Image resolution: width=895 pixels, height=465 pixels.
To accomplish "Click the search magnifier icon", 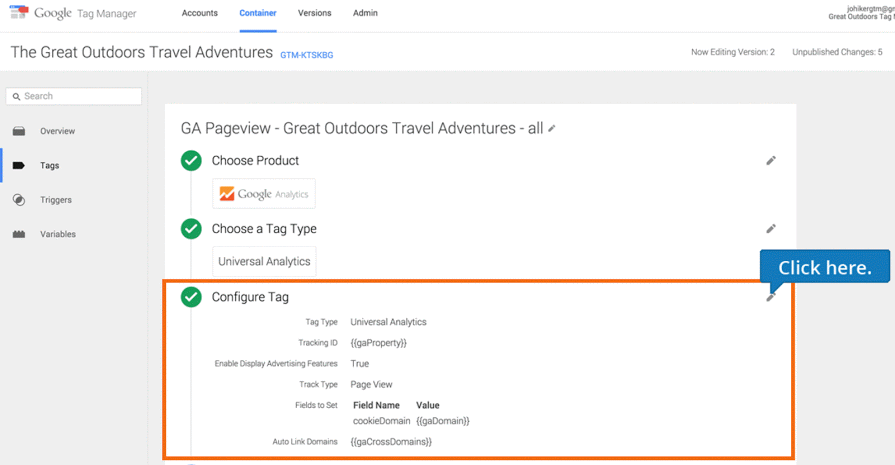I will click(x=16, y=96).
